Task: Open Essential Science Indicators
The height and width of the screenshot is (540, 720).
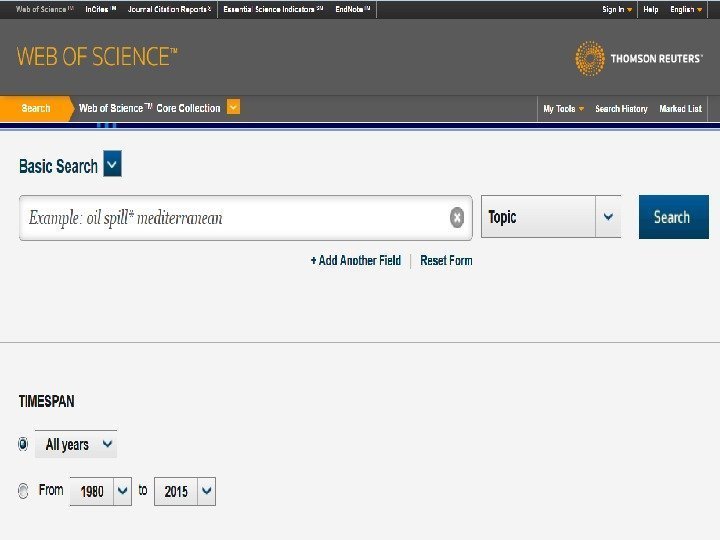Action: coord(273,9)
